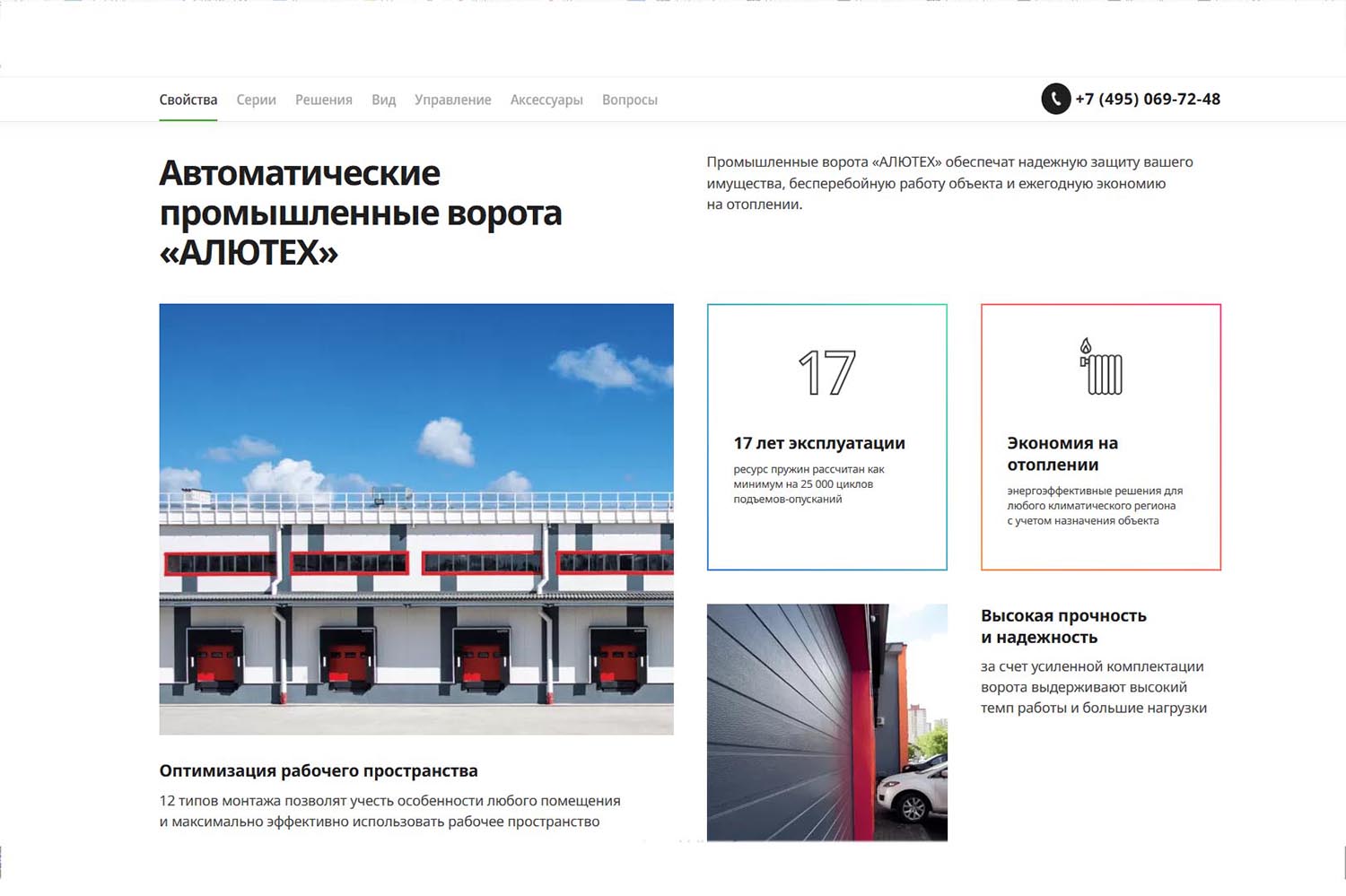
Task: Click the outlined number 17 graphic
Action: click(826, 373)
